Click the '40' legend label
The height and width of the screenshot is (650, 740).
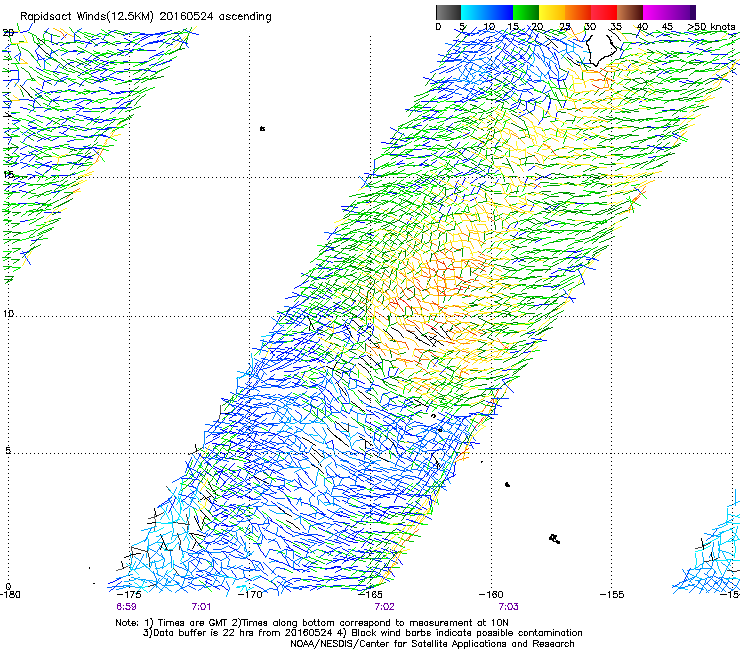click(642, 27)
